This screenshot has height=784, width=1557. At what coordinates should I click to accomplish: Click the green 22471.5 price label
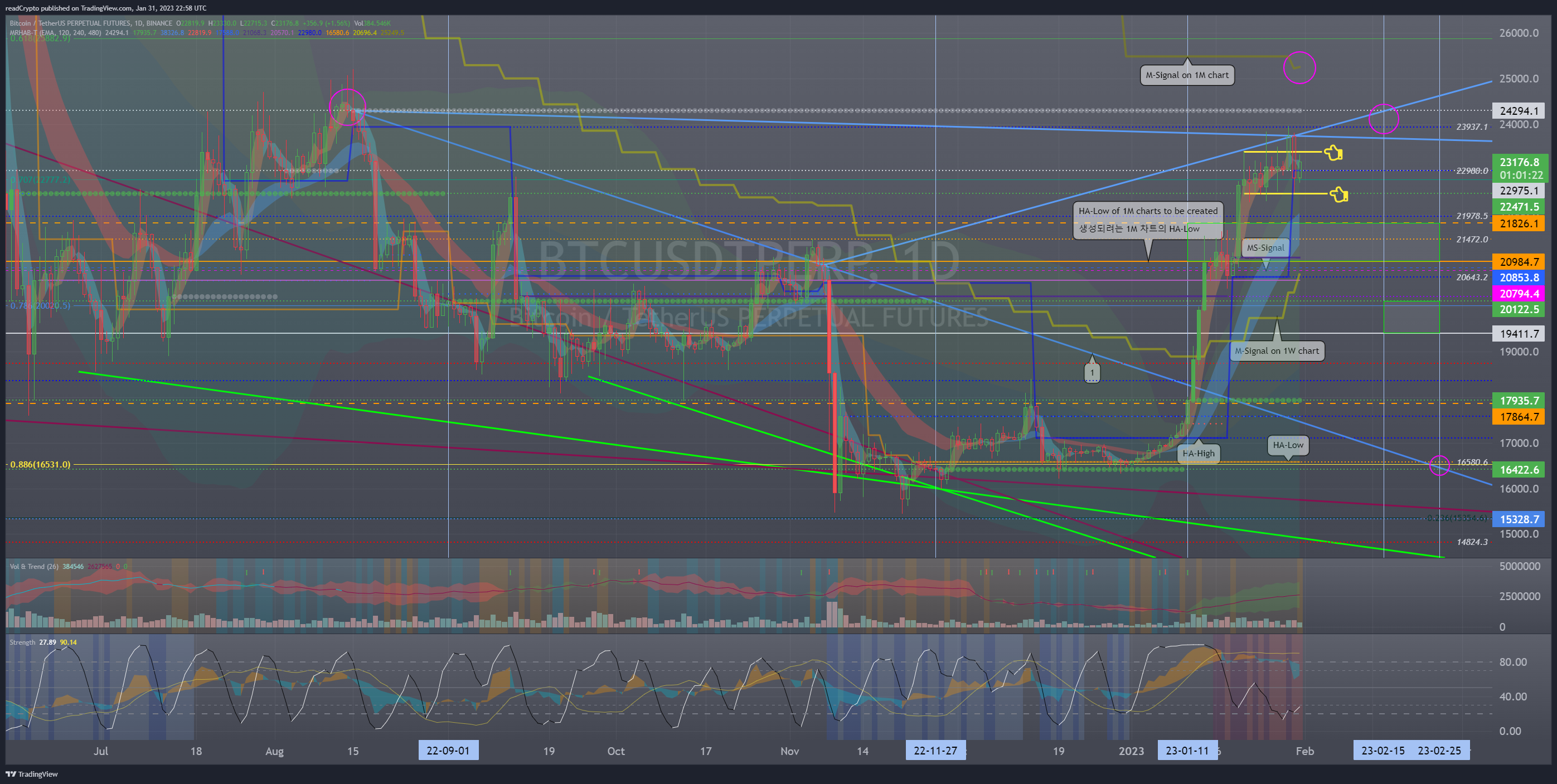1519,207
